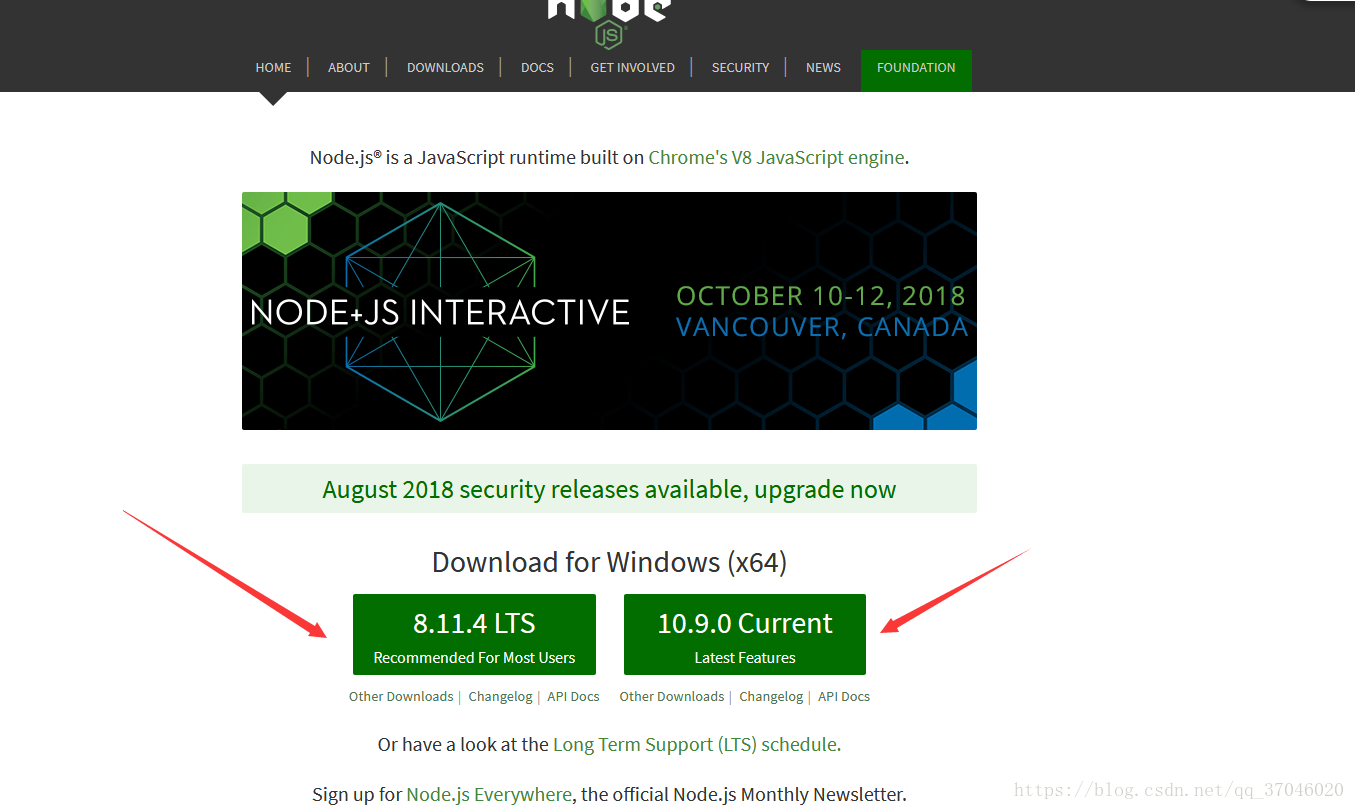The height and width of the screenshot is (810, 1355).
Task: Click the Node+JS Interactive banner image
Action: (x=609, y=311)
